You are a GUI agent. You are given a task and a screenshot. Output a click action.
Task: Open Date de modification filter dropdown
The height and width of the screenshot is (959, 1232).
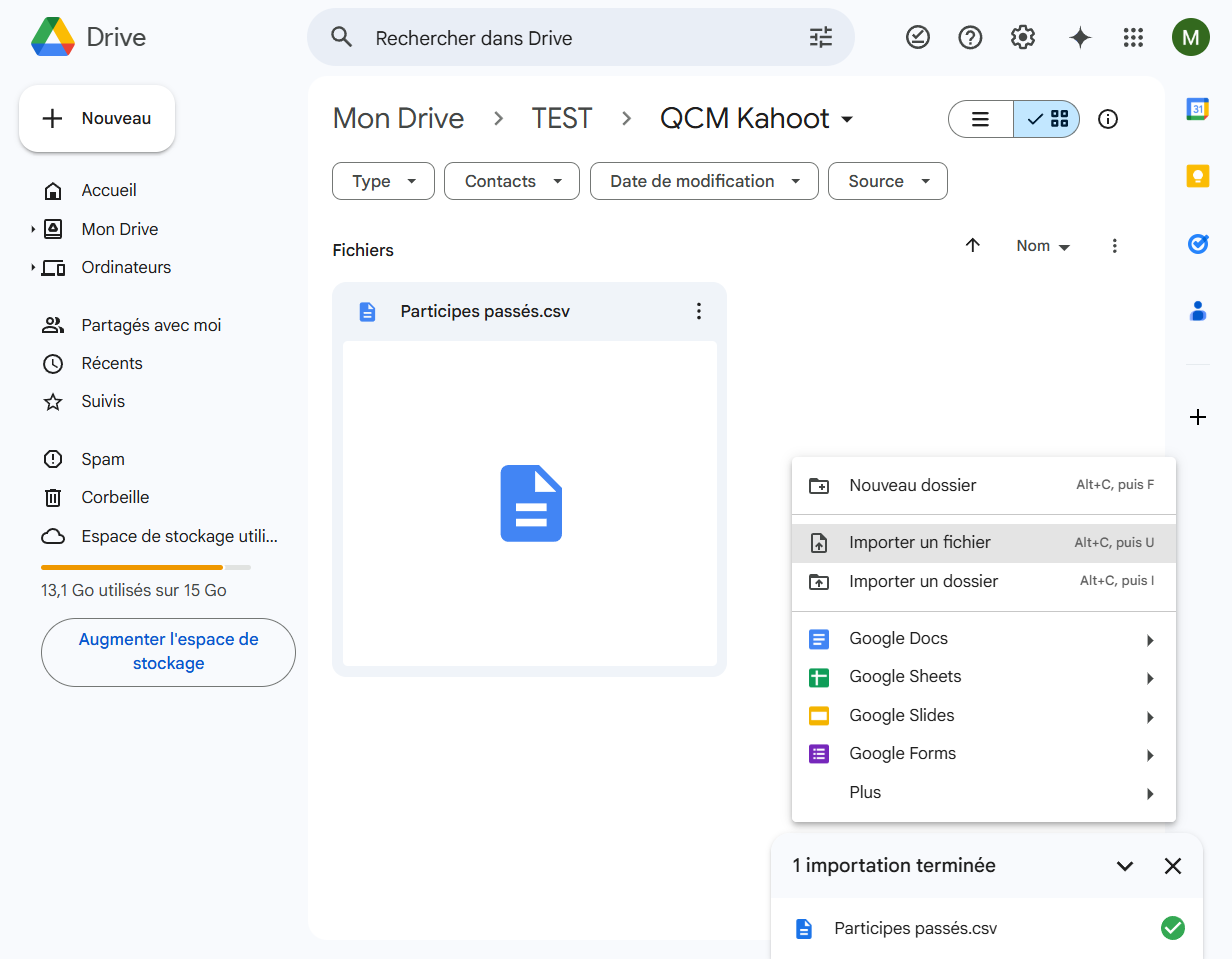[x=704, y=181]
